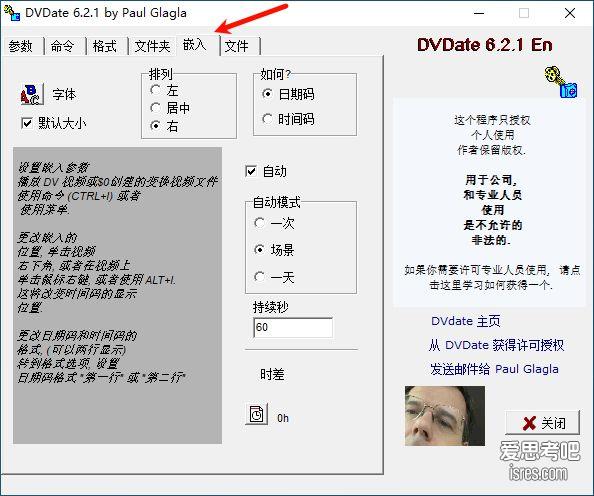Select 场景 auto mode
This screenshot has width=594, height=496.
coord(259,250)
